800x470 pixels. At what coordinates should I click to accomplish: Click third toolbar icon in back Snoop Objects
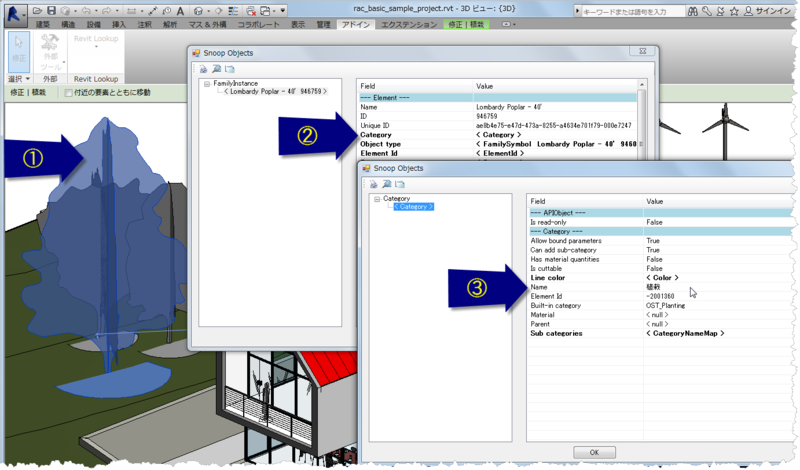coord(230,69)
